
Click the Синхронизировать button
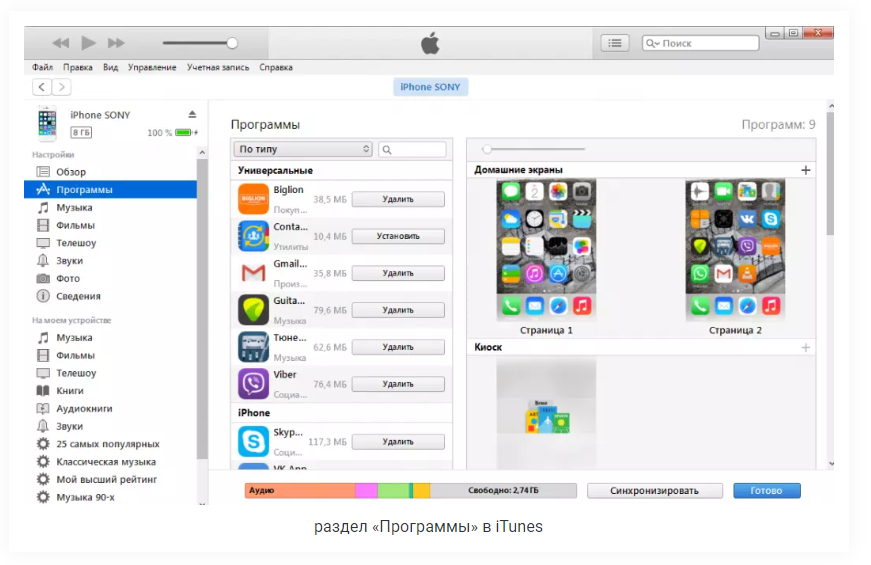(655, 491)
